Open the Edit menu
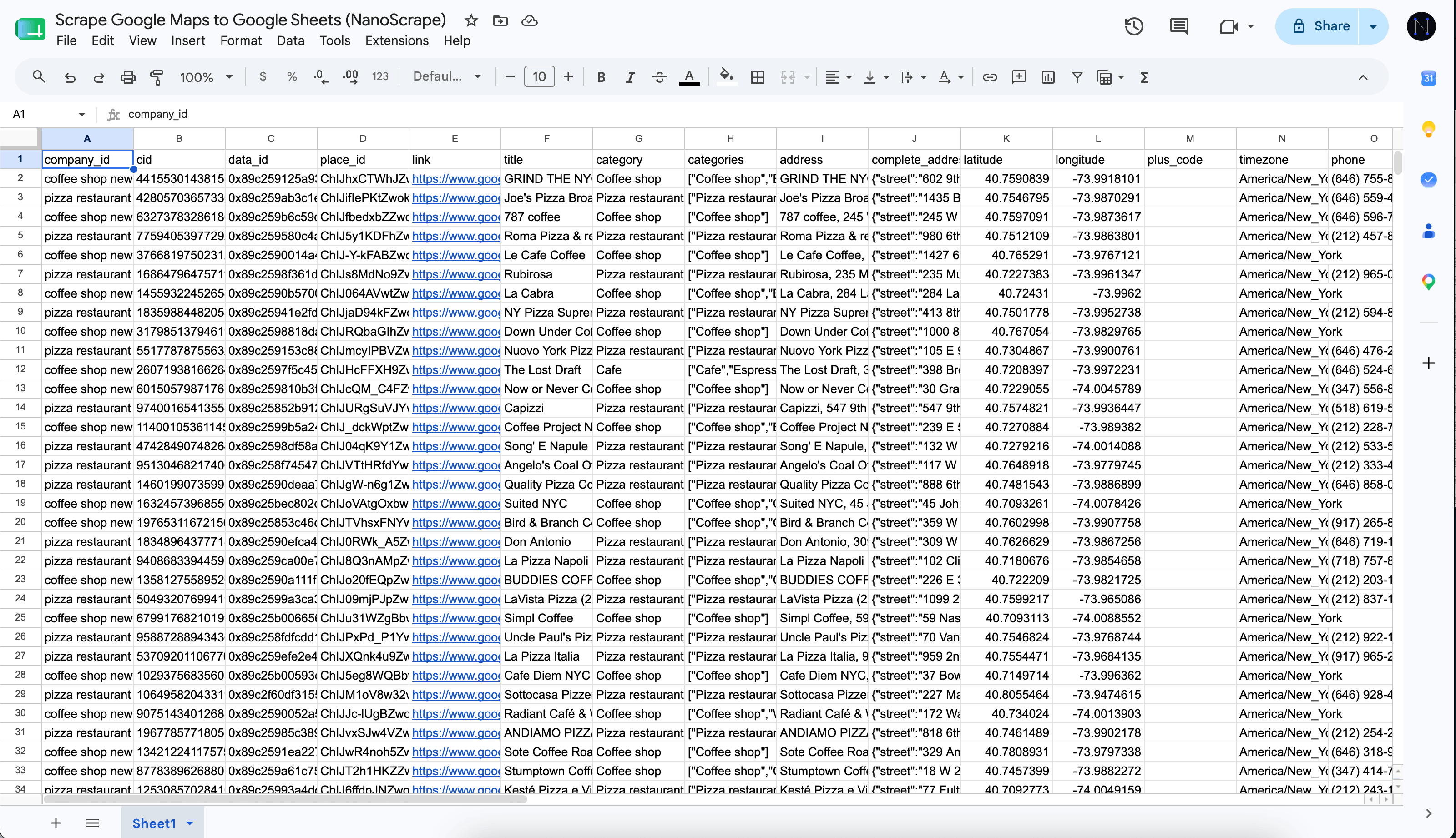The image size is (1456, 838). [x=102, y=41]
